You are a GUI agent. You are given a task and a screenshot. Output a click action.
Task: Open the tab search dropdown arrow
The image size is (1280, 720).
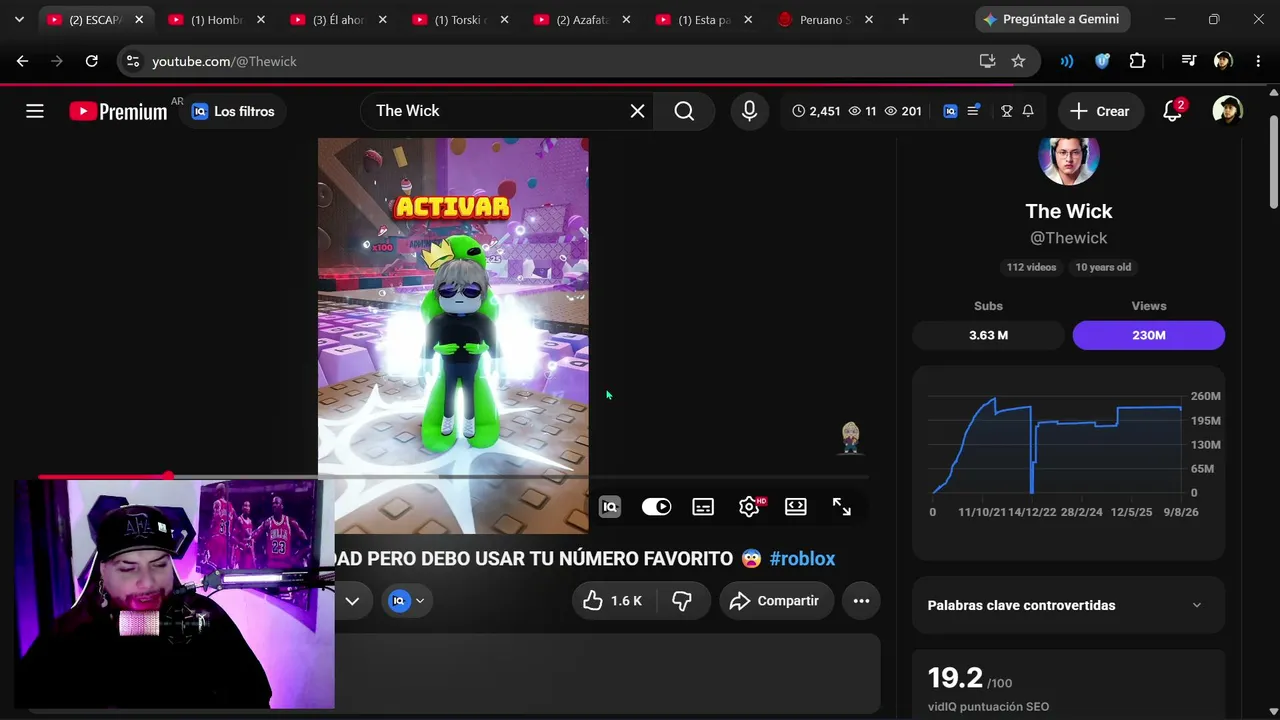coord(19,19)
